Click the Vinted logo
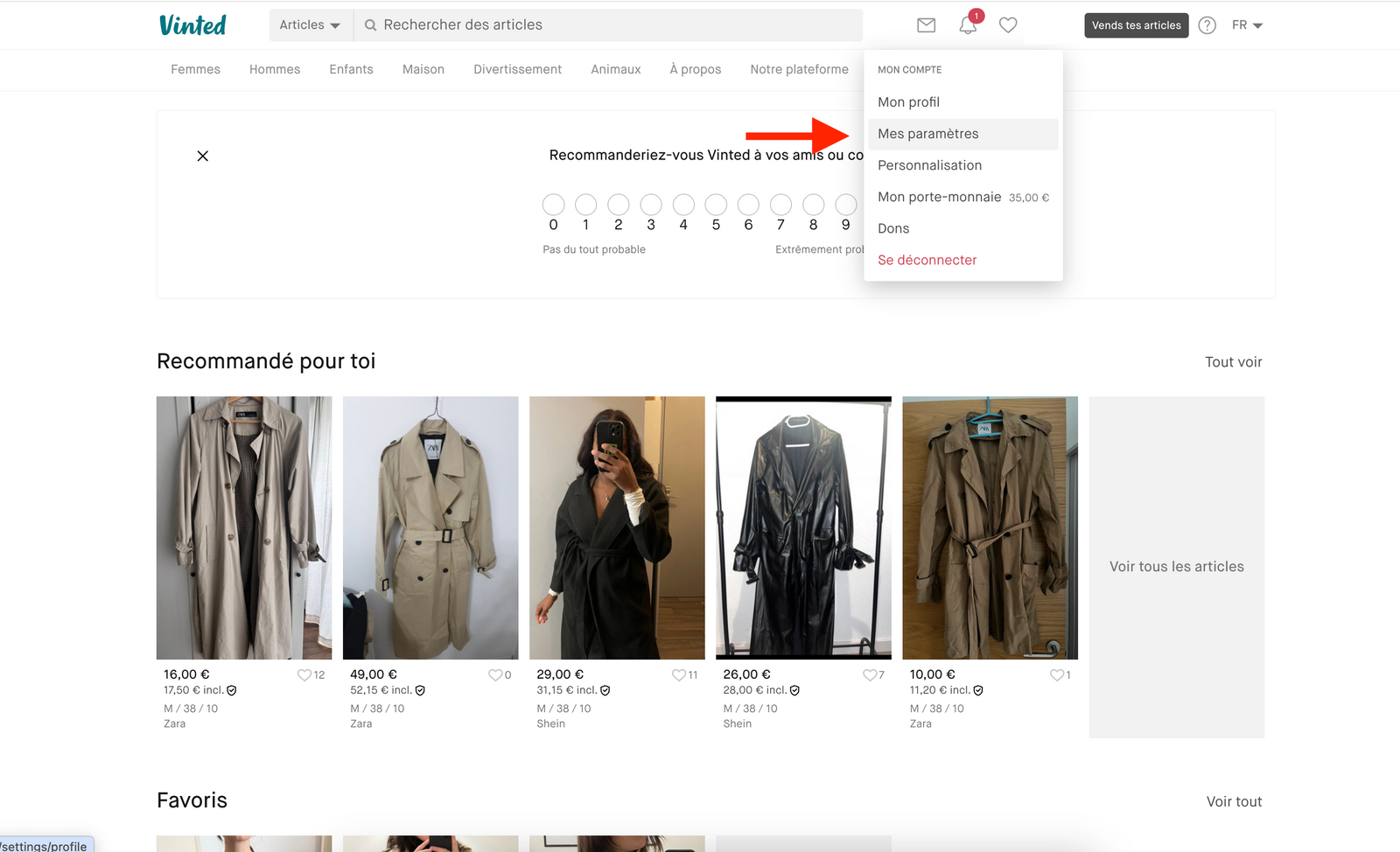 (192, 24)
